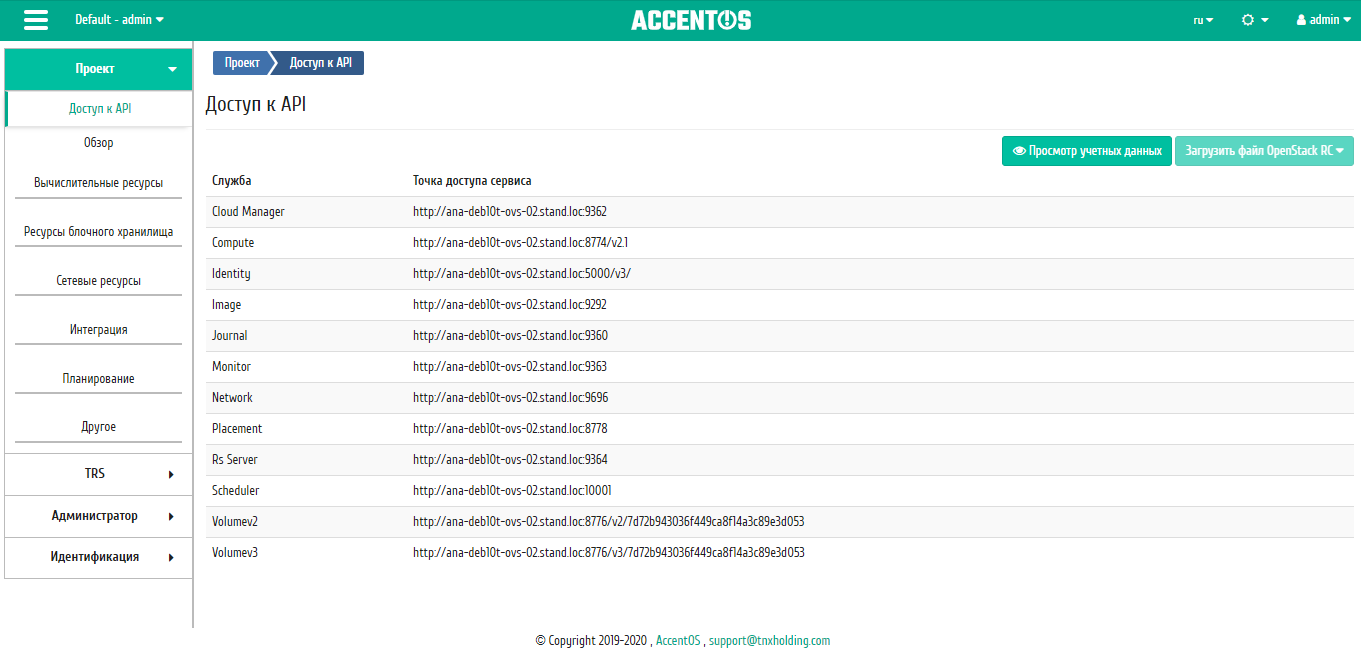The height and width of the screenshot is (652, 1361).
Task: Click the endpoint URL ending 5000/v3/
Action: [x=522, y=274]
